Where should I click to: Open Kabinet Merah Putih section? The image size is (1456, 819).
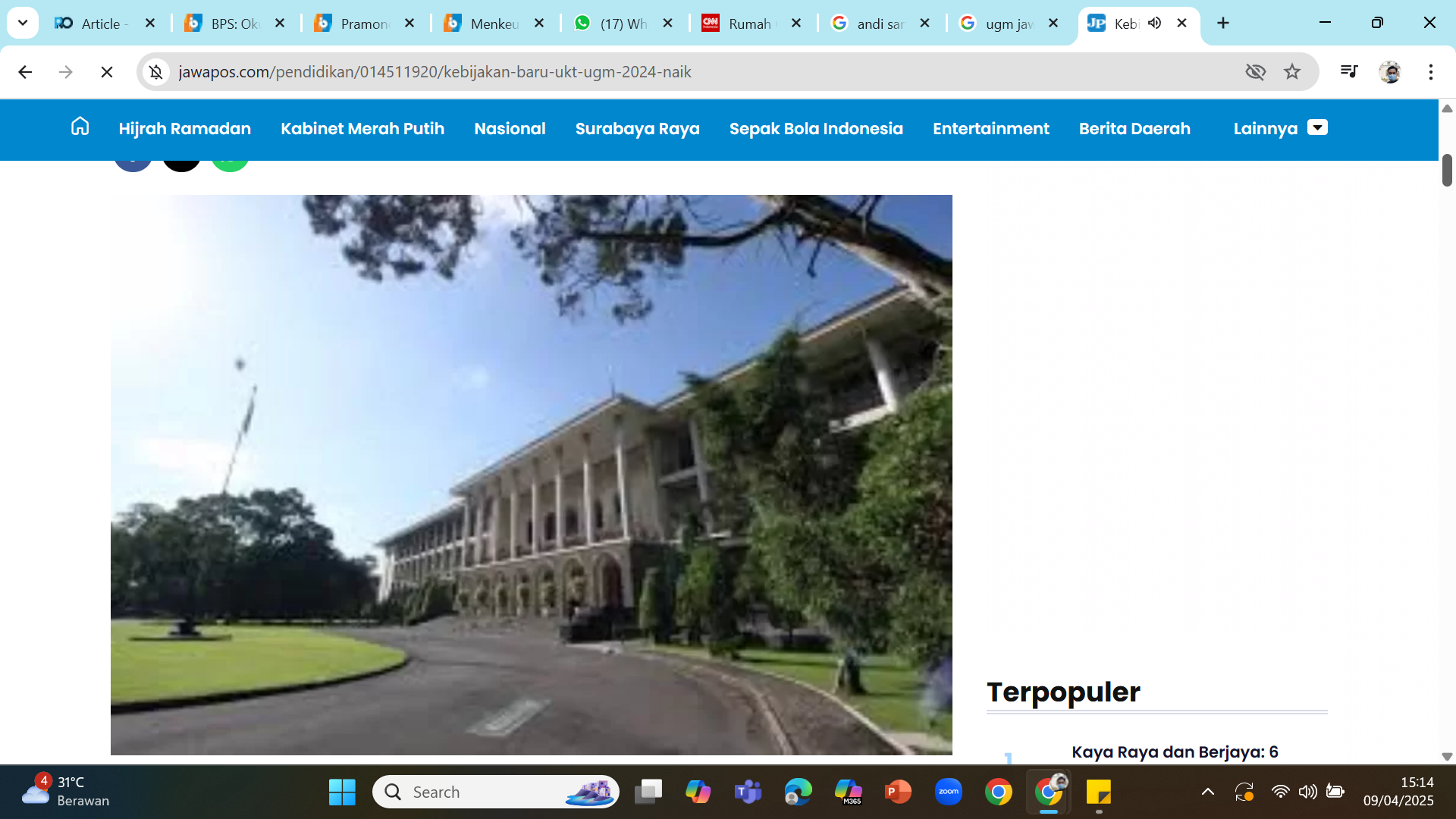pos(362,129)
